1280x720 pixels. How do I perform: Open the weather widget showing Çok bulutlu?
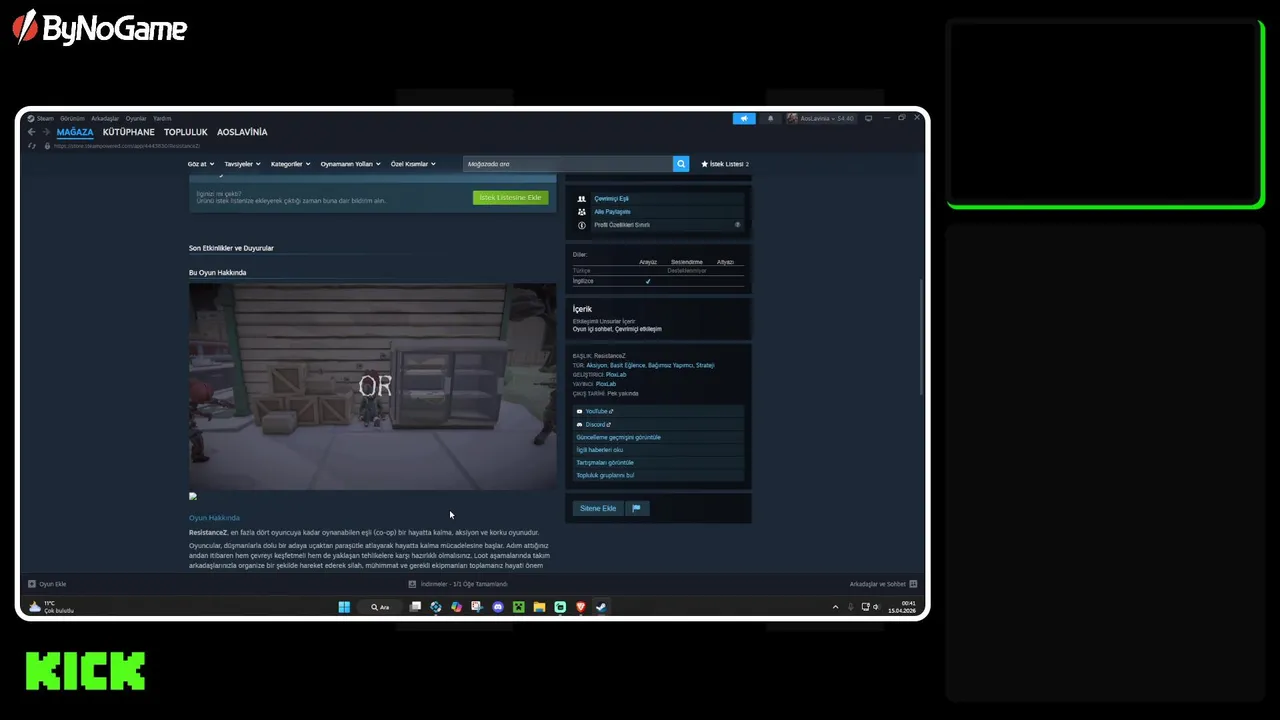[x=51, y=607]
